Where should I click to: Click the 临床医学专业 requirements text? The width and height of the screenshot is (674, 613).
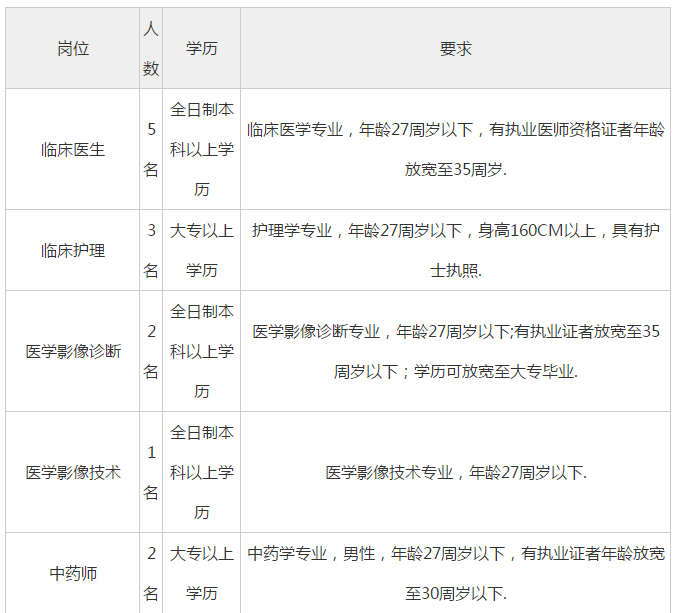[x=455, y=149]
